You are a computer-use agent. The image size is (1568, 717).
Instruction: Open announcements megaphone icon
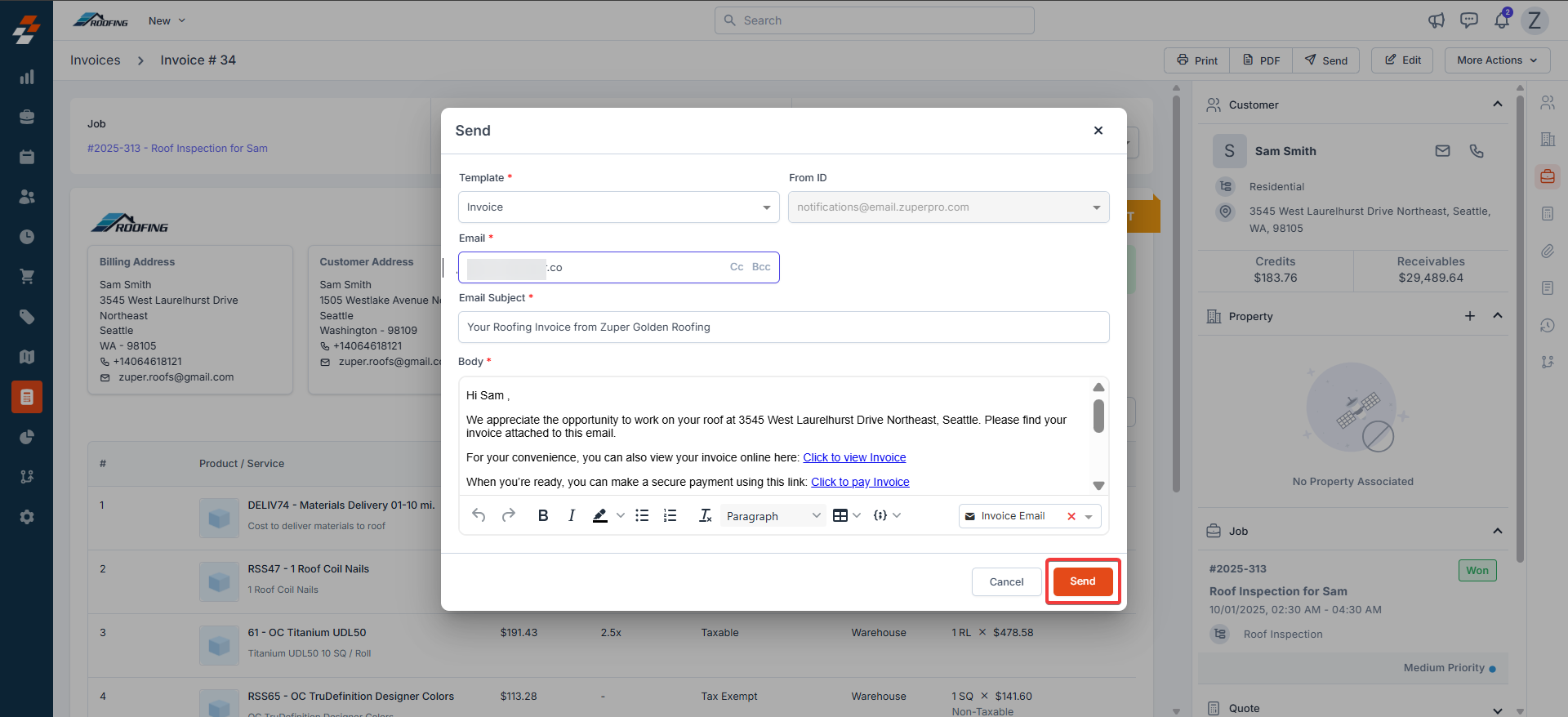pos(1437,20)
